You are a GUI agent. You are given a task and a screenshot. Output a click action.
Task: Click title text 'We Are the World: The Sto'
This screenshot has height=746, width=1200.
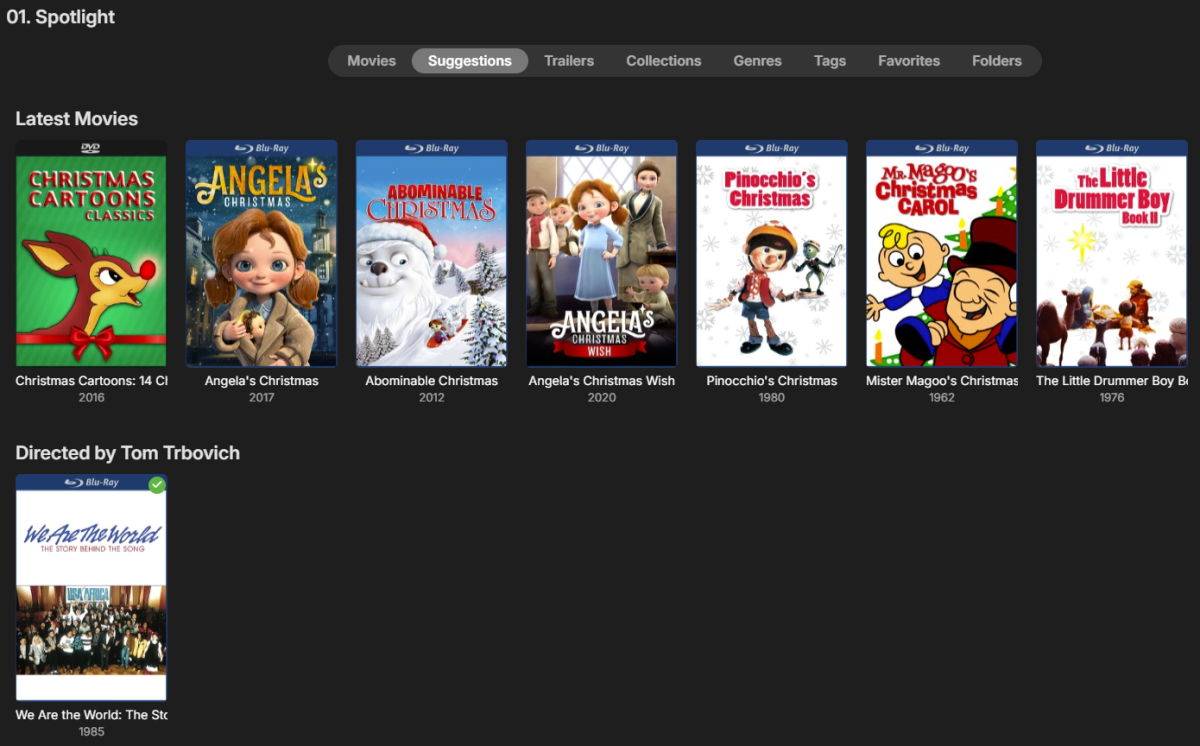[x=92, y=715]
